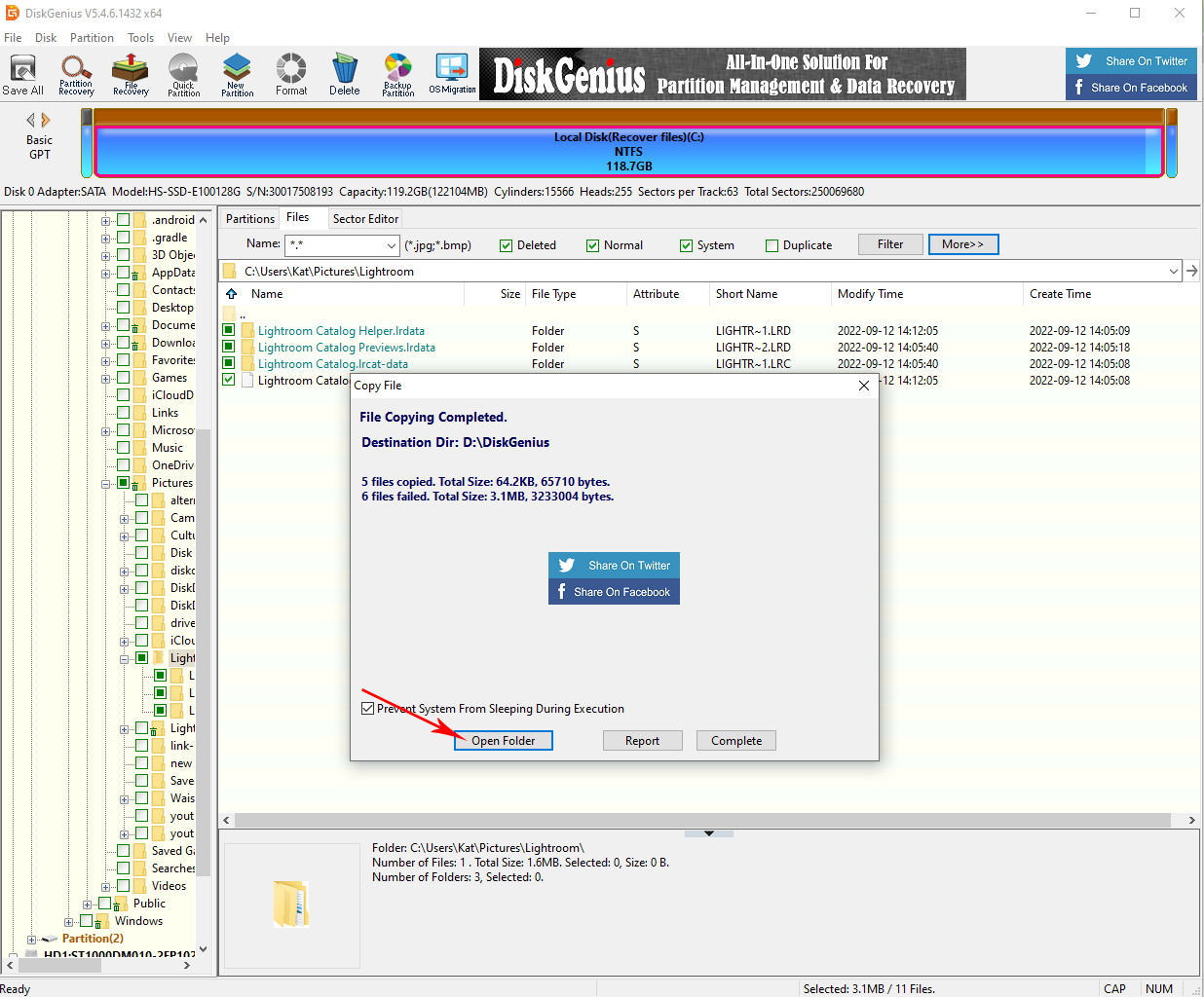Expand the Partition(2) tree node
1204x997 pixels.
click(31, 940)
